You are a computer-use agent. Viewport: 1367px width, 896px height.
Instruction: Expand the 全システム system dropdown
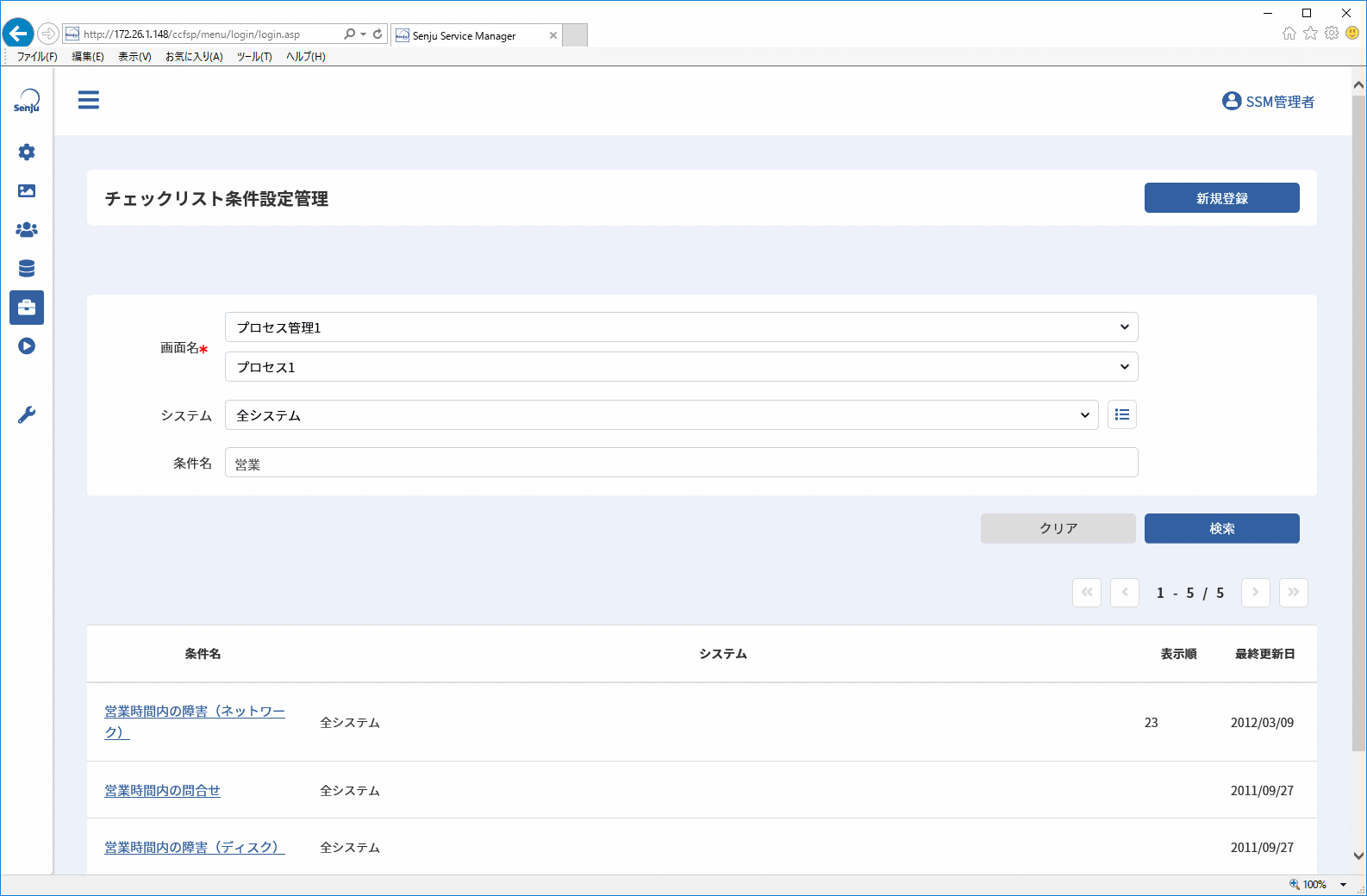(662, 415)
